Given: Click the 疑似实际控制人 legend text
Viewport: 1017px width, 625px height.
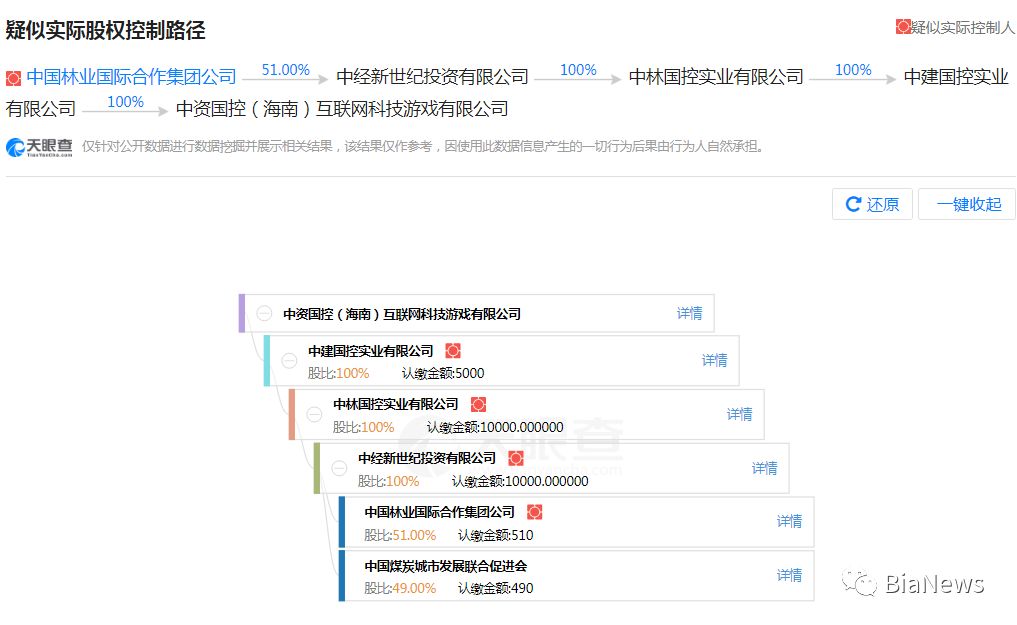Looking at the screenshot, I should (963, 27).
